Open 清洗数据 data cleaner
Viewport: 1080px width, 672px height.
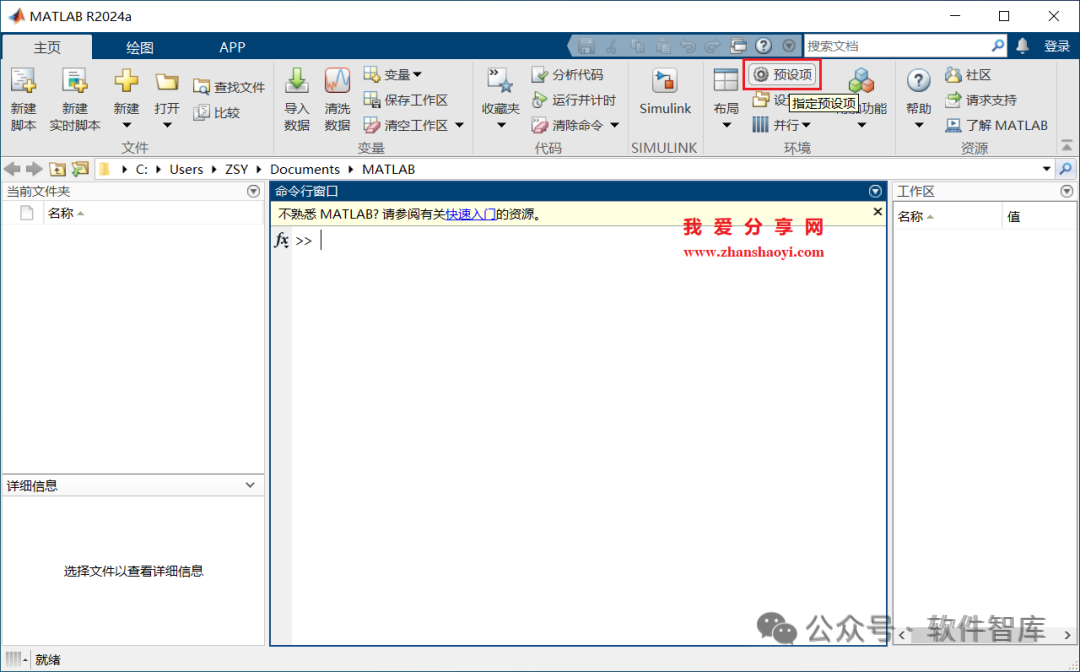coord(338,100)
